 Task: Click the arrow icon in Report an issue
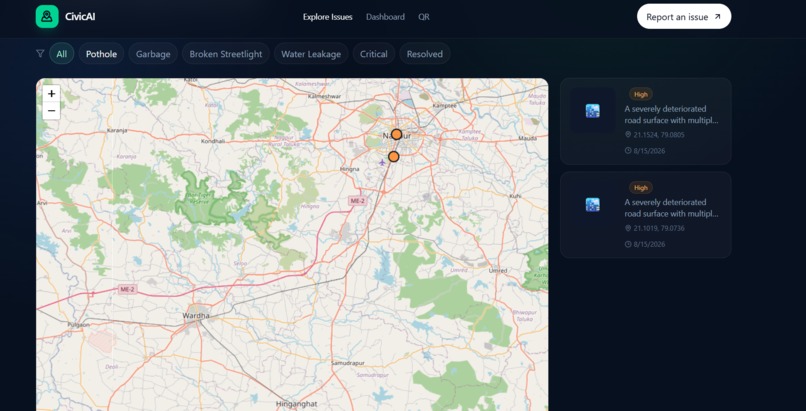tap(718, 16)
